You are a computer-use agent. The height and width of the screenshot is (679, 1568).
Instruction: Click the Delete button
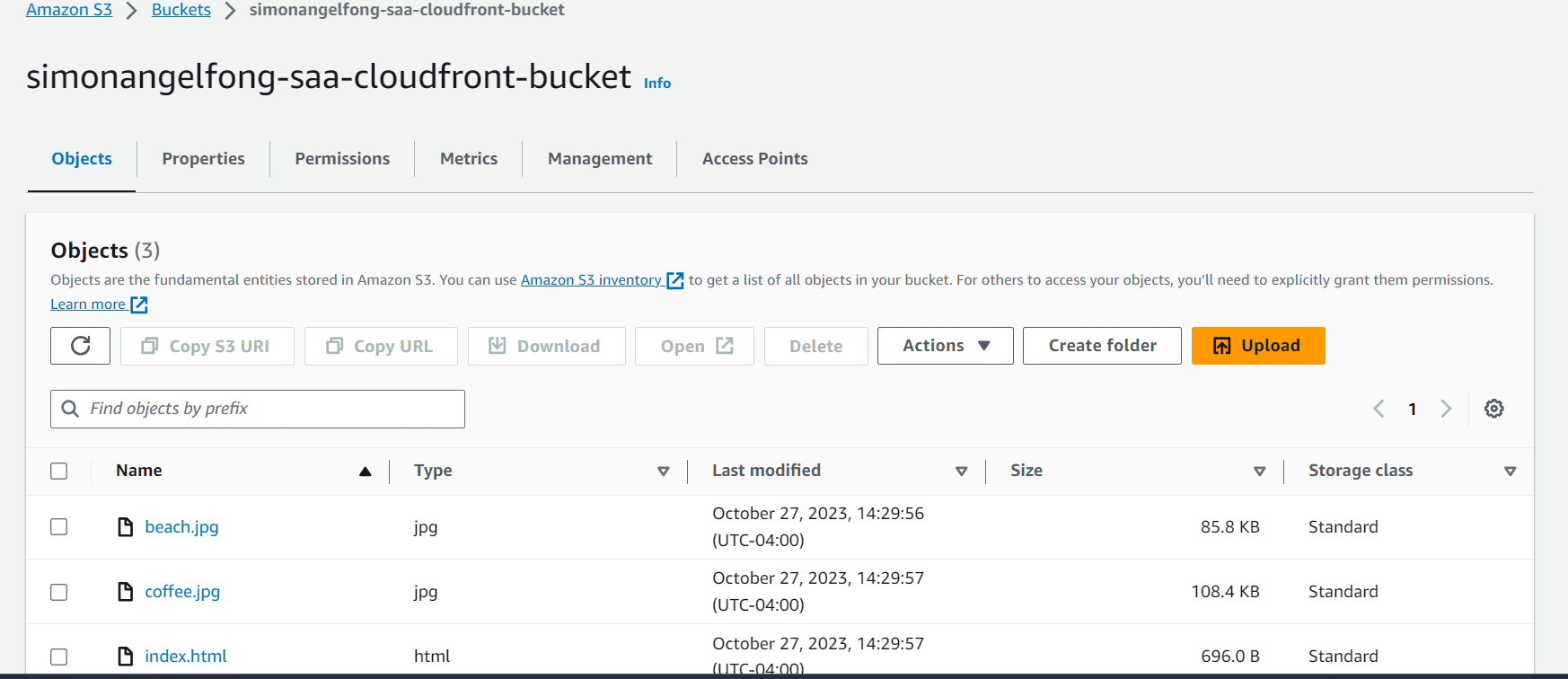815,346
